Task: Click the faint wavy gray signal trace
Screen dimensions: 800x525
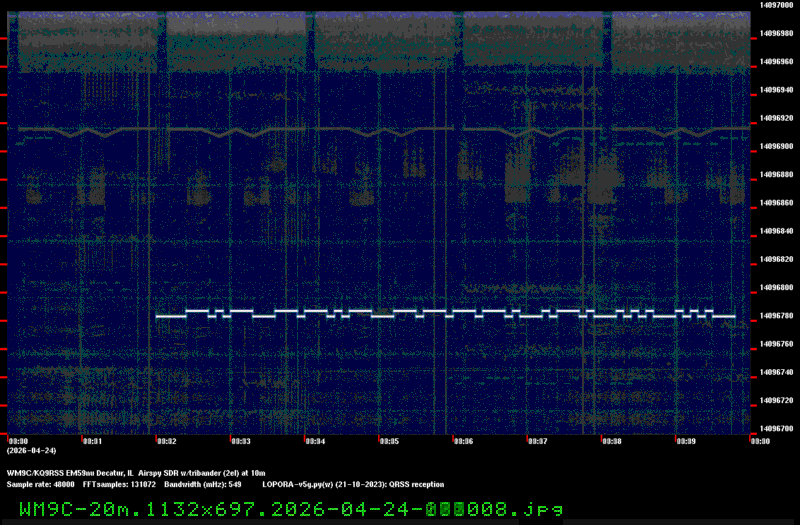Action: pyautogui.click(x=384, y=132)
